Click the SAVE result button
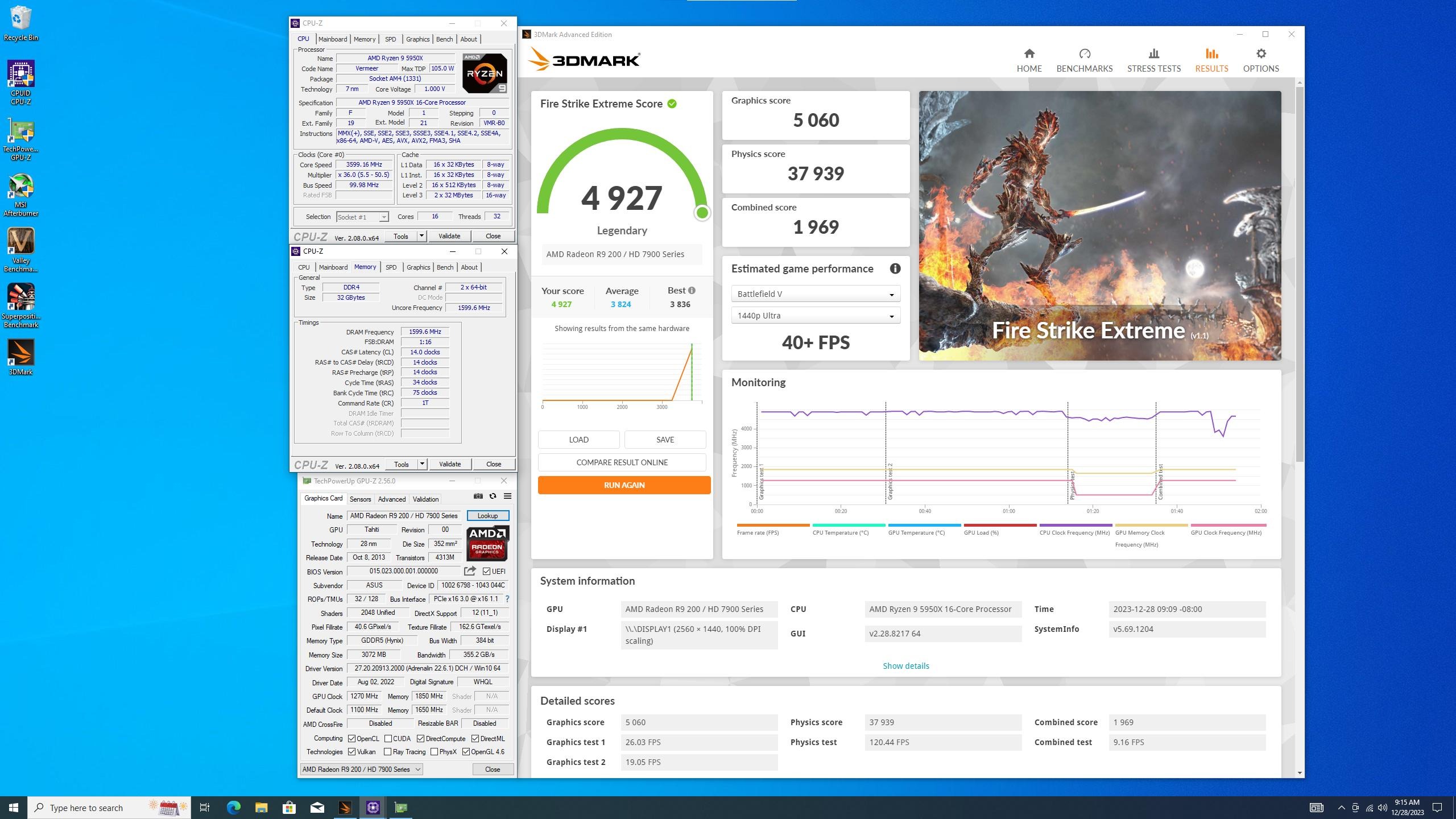The height and width of the screenshot is (819, 1456). [665, 440]
